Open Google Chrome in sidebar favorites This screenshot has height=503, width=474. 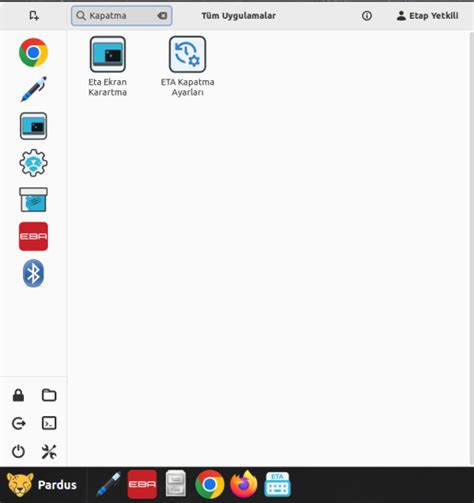coord(33,52)
